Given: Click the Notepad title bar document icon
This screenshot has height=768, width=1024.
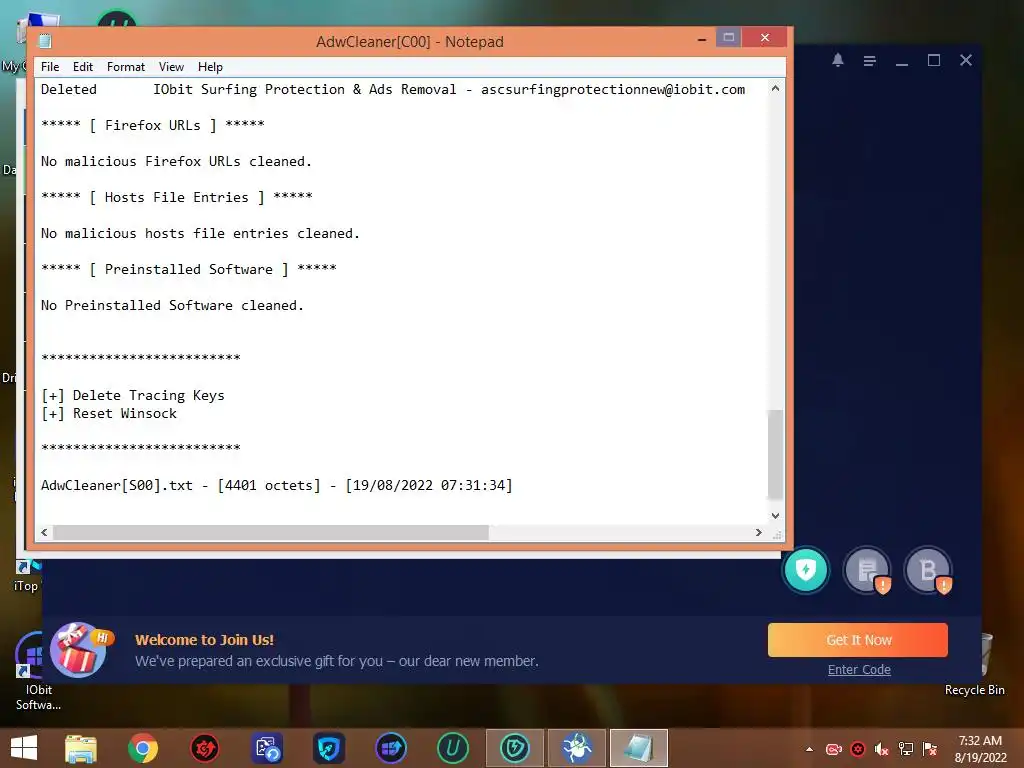Looking at the screenshot, I should tap(45, 41).
